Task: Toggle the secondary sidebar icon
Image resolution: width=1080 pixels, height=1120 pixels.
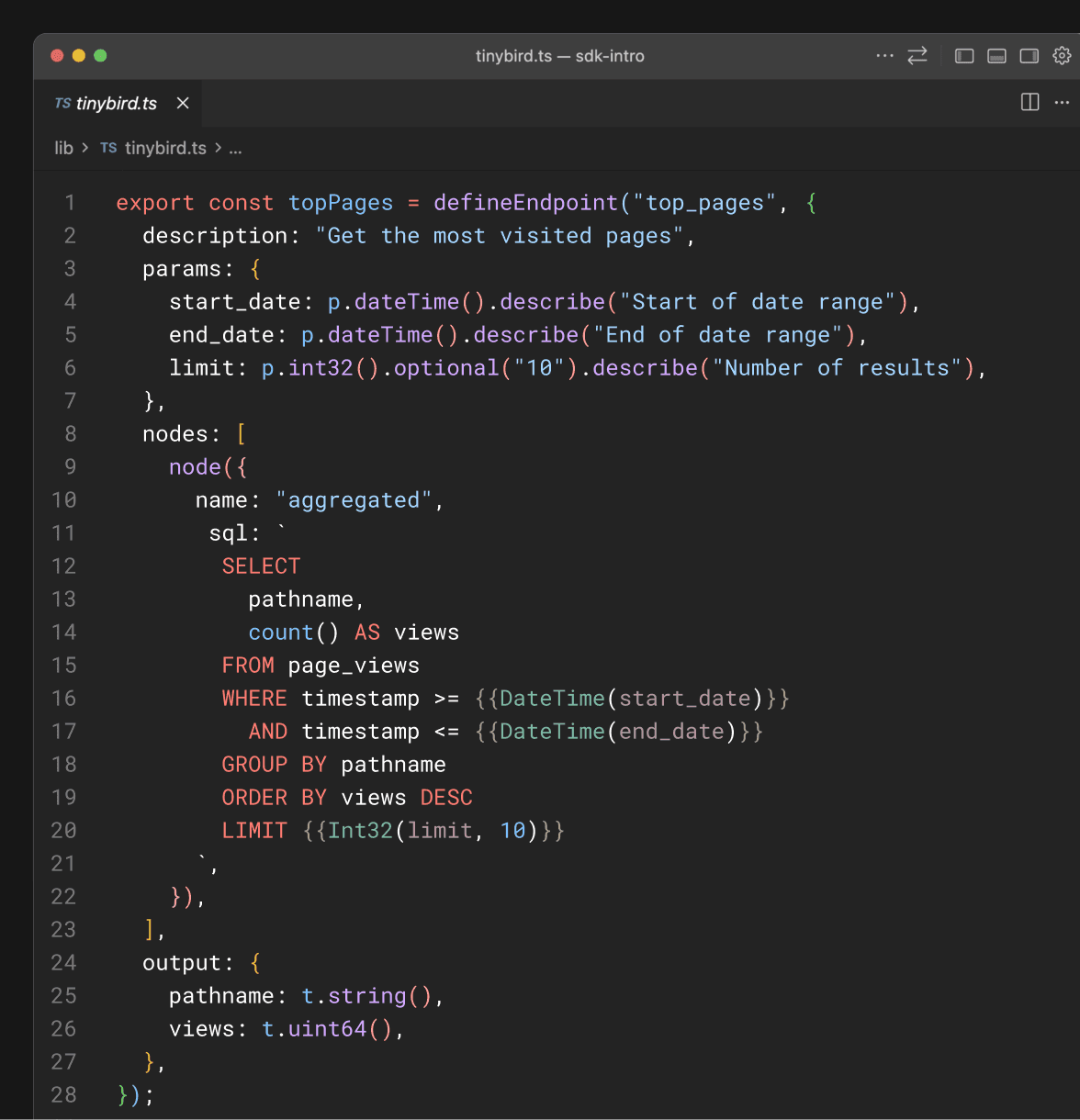Action: pos(1029,56)
